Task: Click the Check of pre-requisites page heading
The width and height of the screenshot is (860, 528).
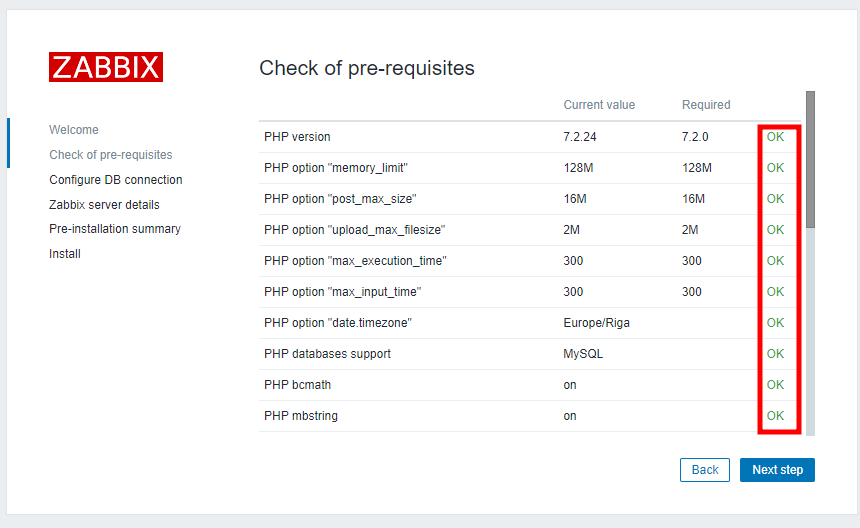Action: pyautogui.click(x=367, y=68)
